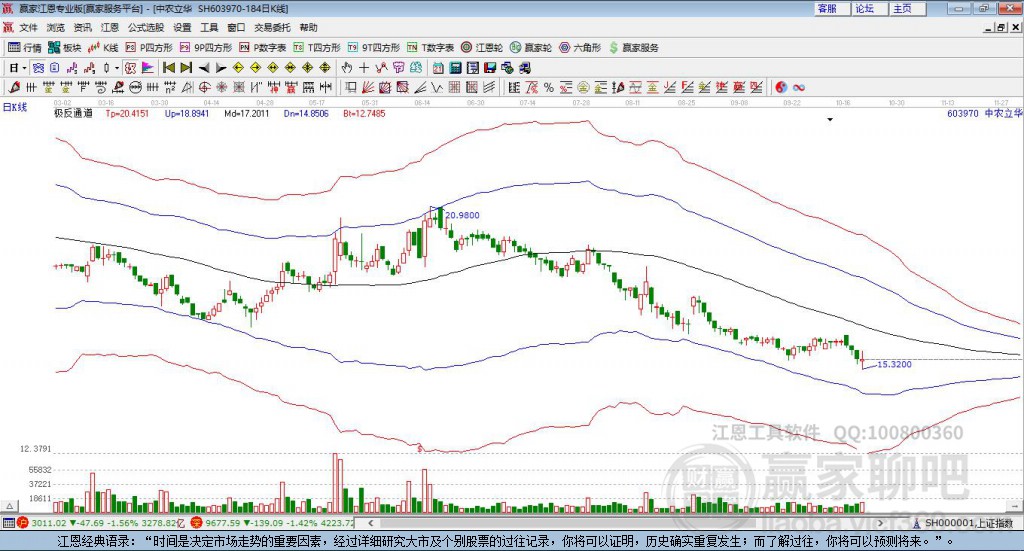This screenshot has height=551, width=1024.
Task: Click the 日K线 label
Action: 15,107
